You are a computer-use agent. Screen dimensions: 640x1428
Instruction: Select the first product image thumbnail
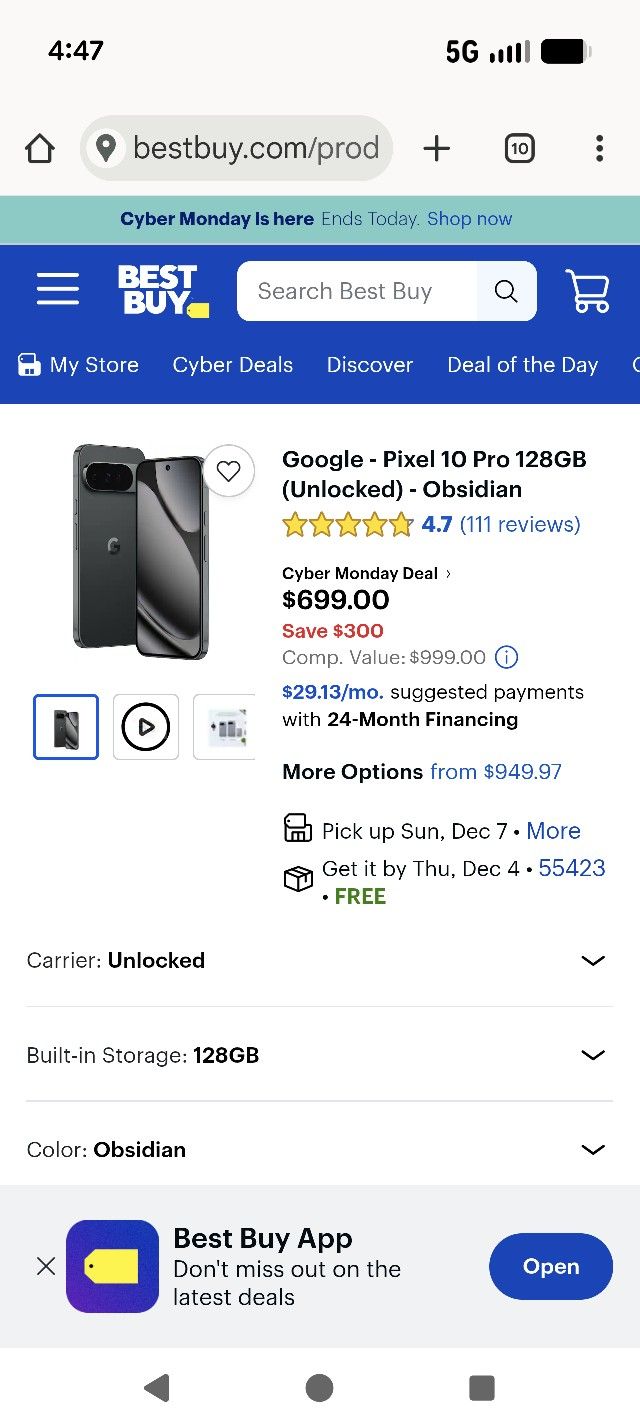[65, 727]
